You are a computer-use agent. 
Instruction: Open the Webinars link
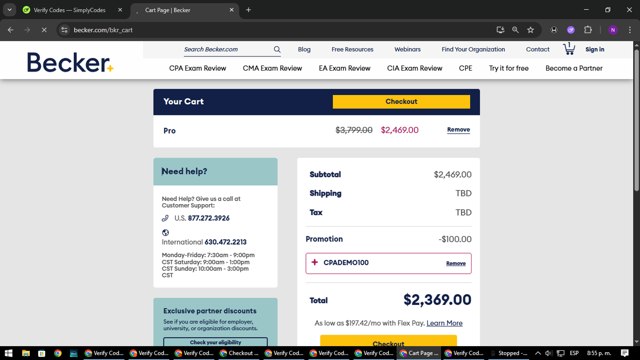407,49
